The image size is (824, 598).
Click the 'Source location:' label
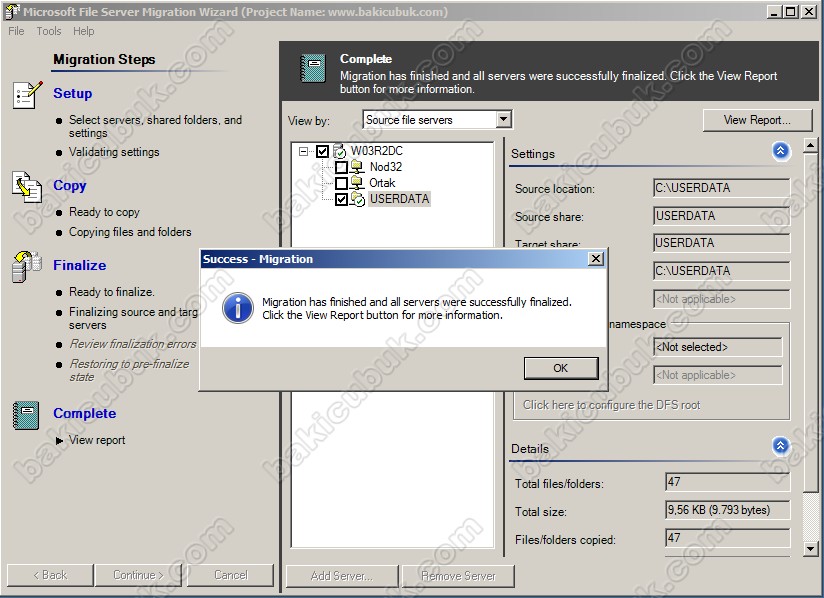(x=555, y=189)
